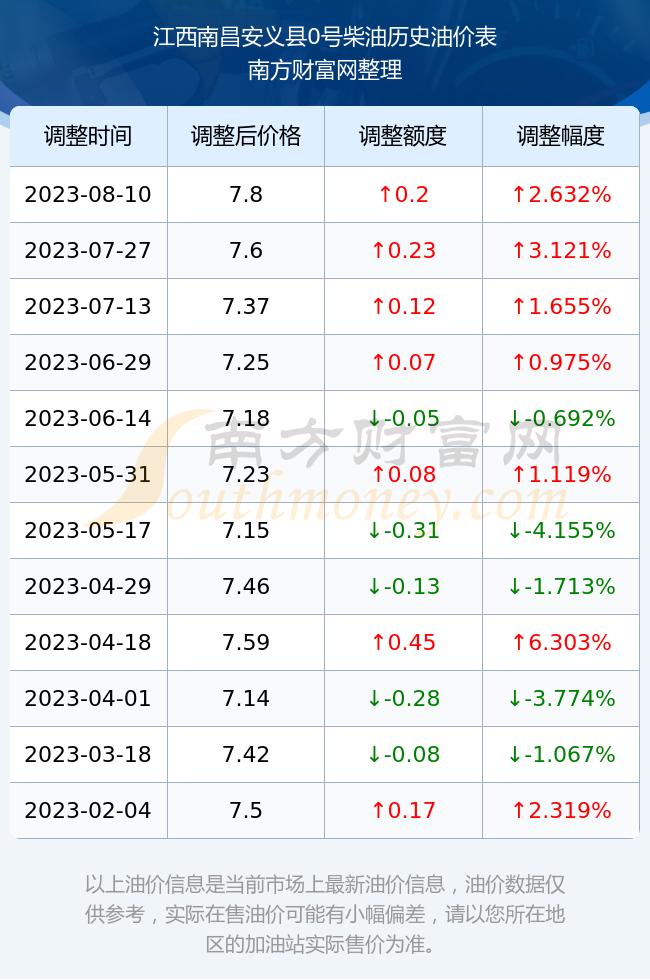Click the ↓-0.692% percentage cell

point(561,418)
